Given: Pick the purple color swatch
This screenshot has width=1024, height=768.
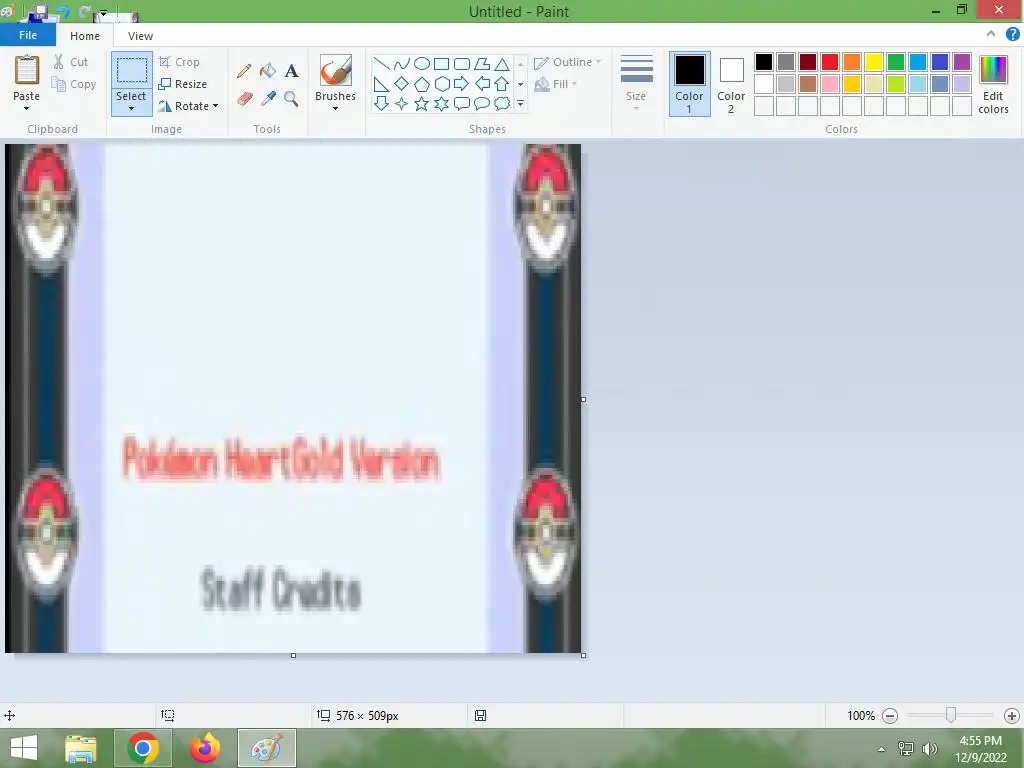Looking at the screenshot, I should pyautogui.click(x=962, y=62).
